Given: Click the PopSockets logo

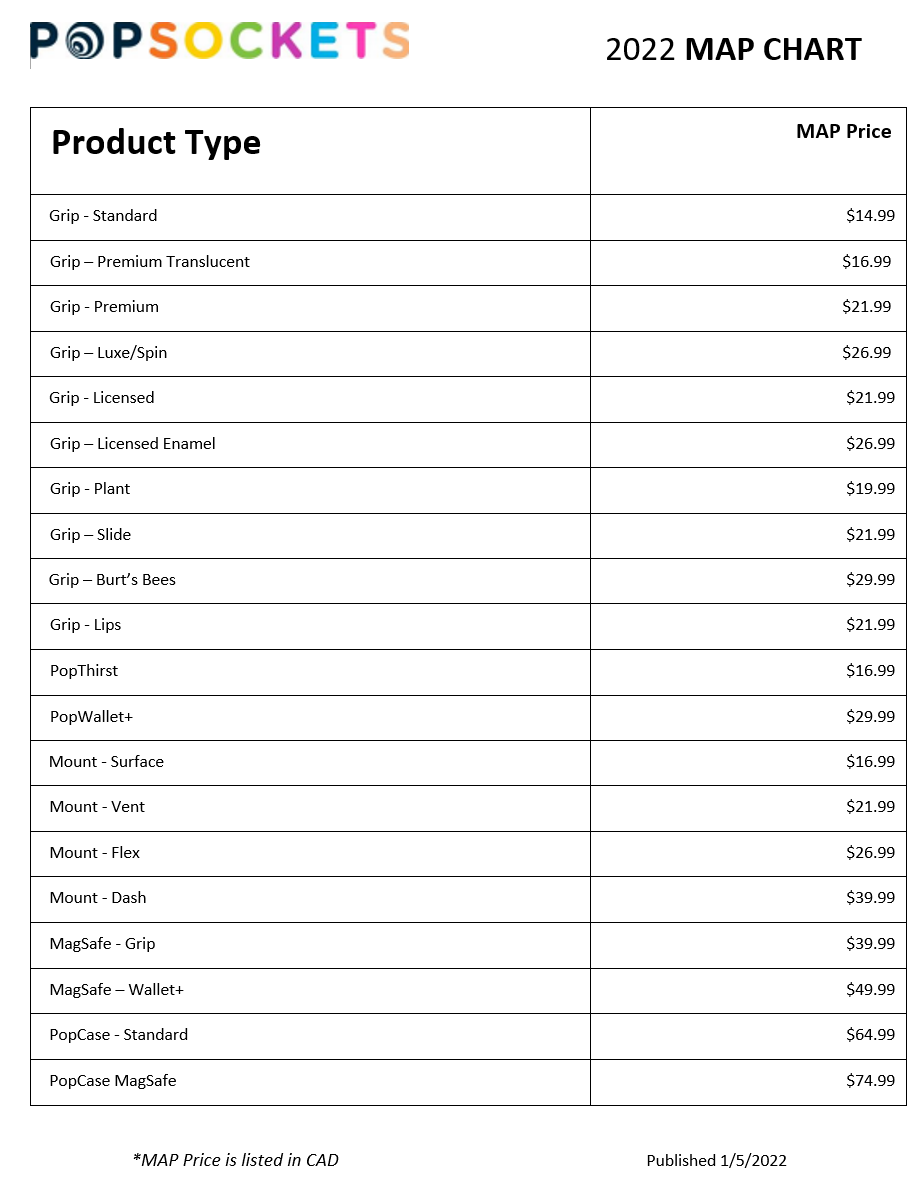Looking at the screenshot, I should 220,41.
